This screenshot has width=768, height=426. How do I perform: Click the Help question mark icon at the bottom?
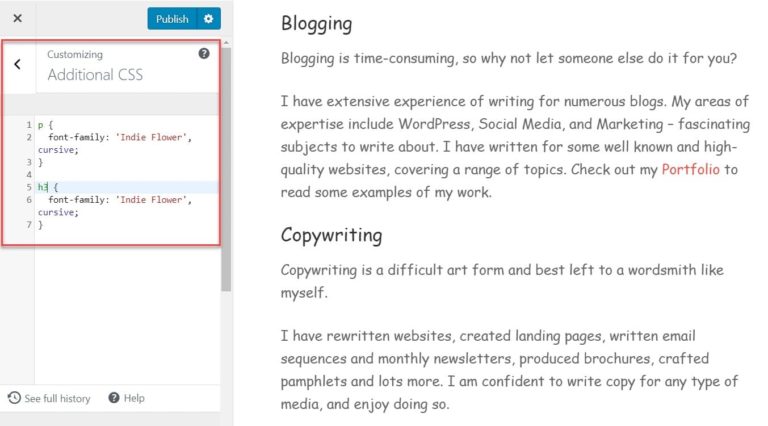114,398
